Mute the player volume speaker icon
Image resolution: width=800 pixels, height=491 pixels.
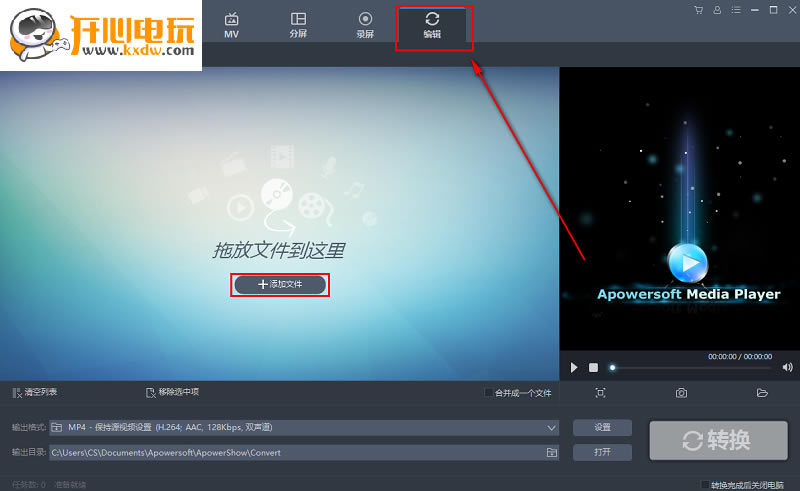coord(787,367)
